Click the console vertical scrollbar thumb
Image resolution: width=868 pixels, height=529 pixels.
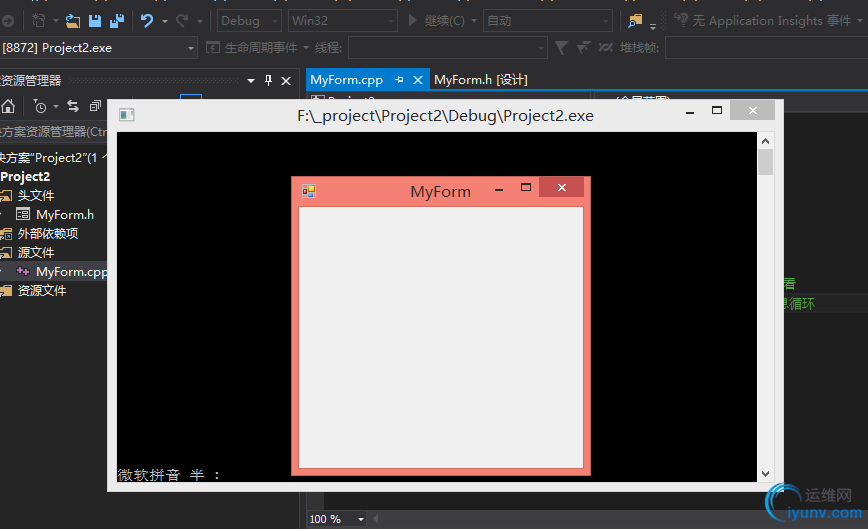pos(766,162)
